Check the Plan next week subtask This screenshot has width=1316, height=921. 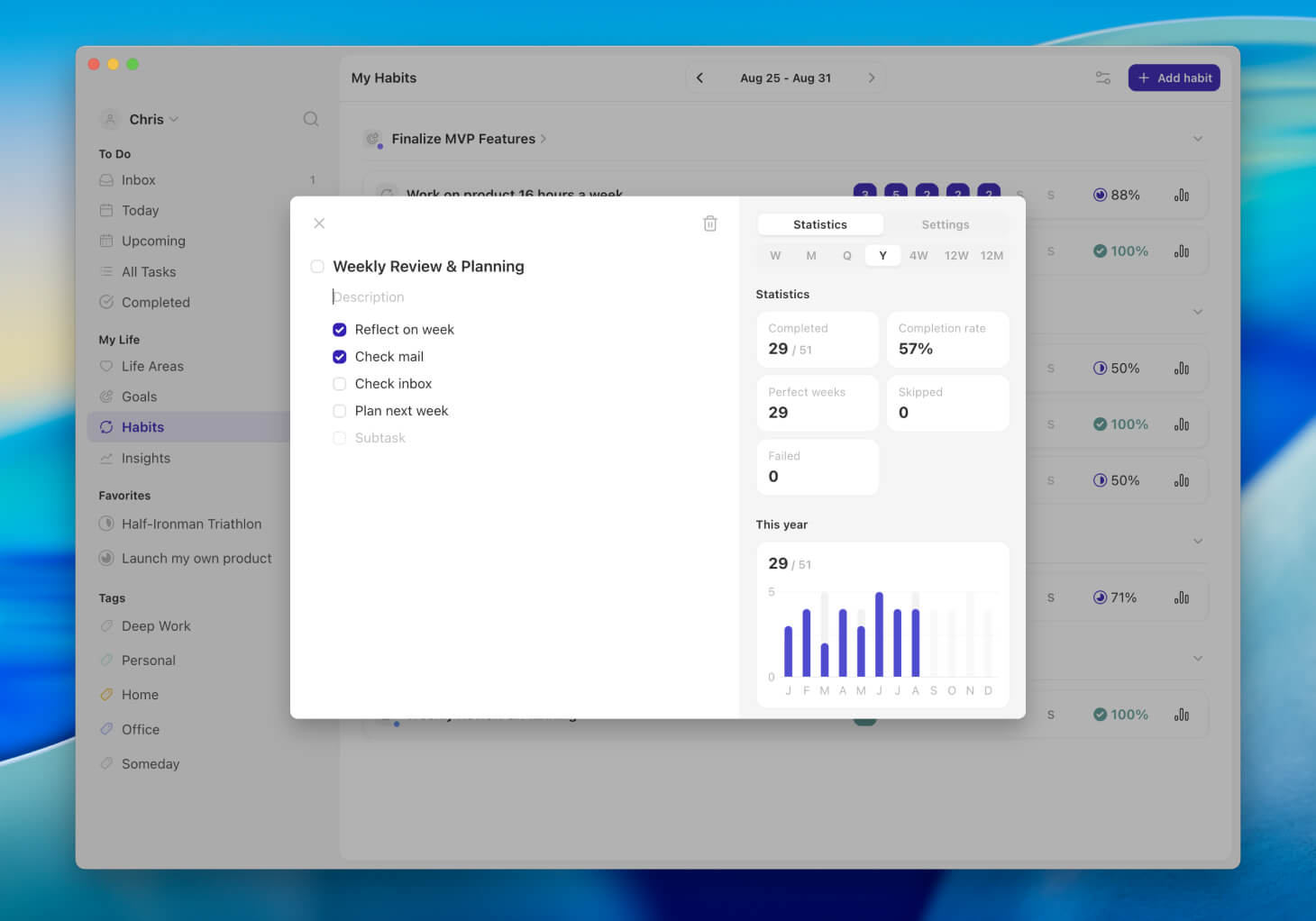click(340, 411)
